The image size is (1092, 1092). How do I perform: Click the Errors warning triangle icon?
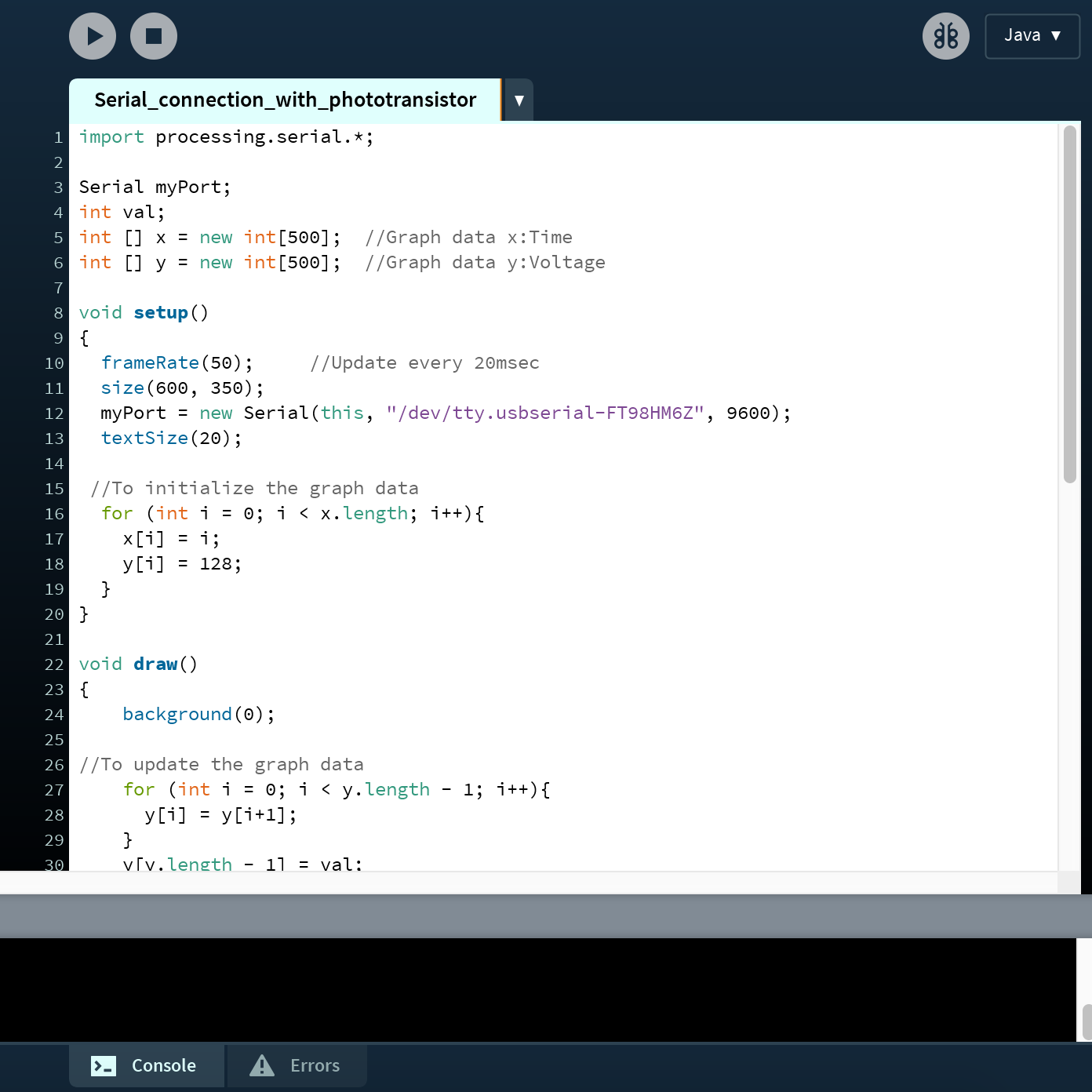[262, 1065]
